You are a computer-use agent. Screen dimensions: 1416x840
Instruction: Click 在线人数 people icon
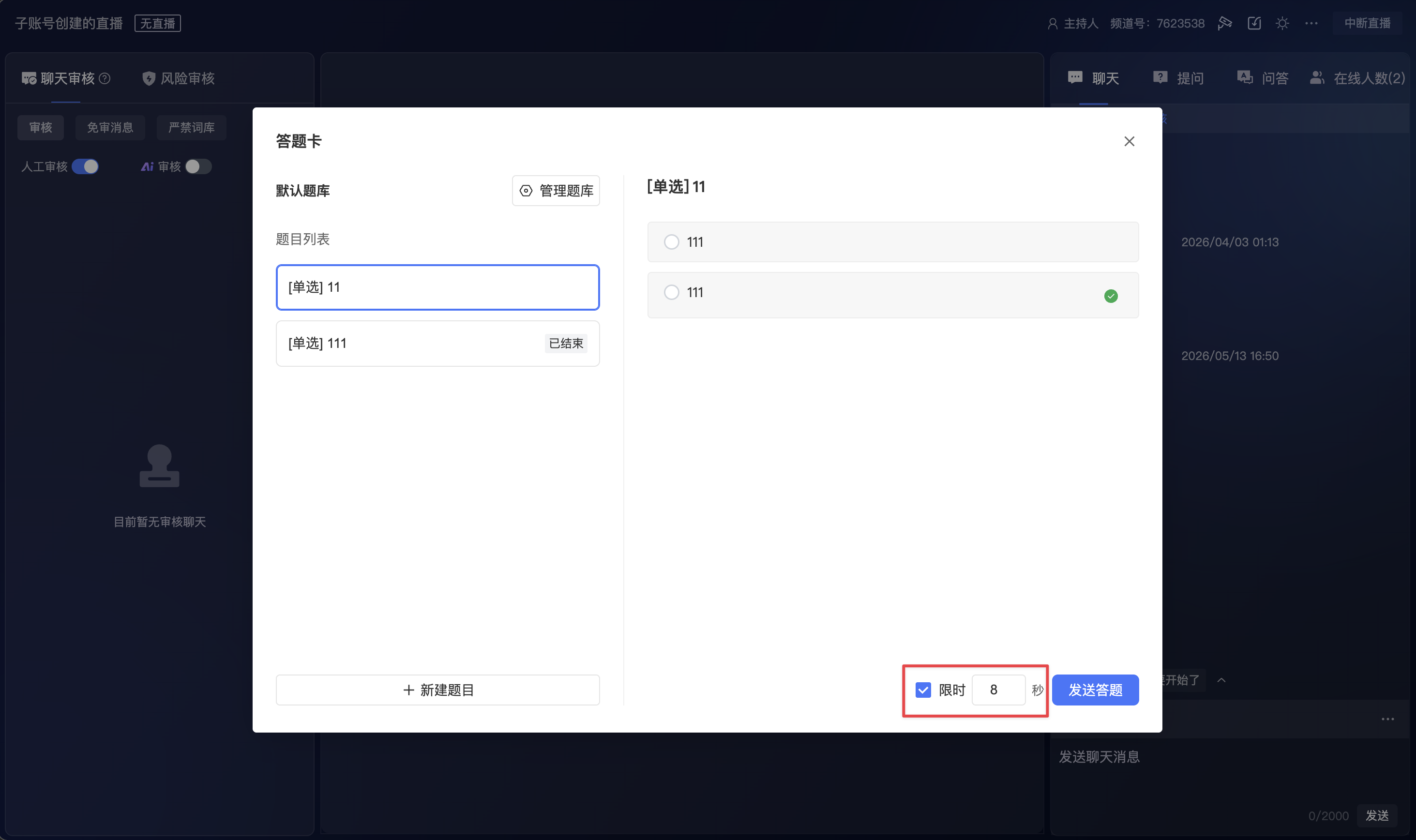click(1317, 77)
